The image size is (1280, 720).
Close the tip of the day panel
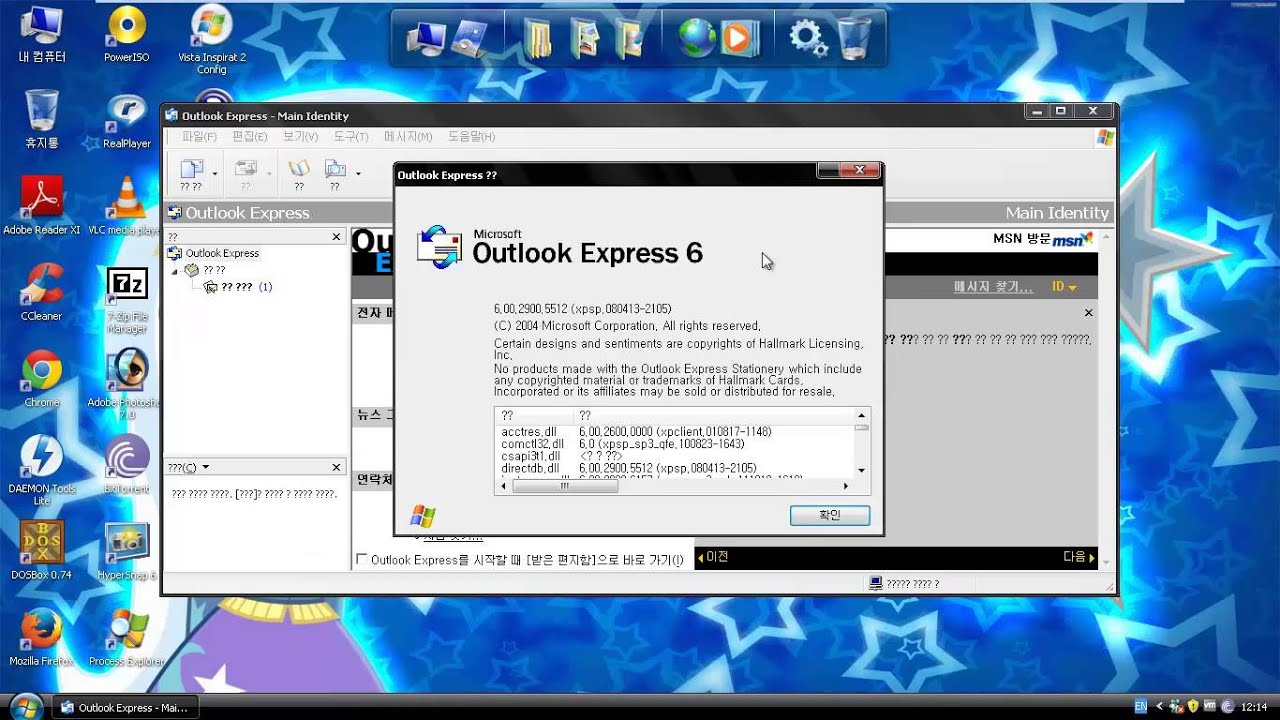[1089, 313]
